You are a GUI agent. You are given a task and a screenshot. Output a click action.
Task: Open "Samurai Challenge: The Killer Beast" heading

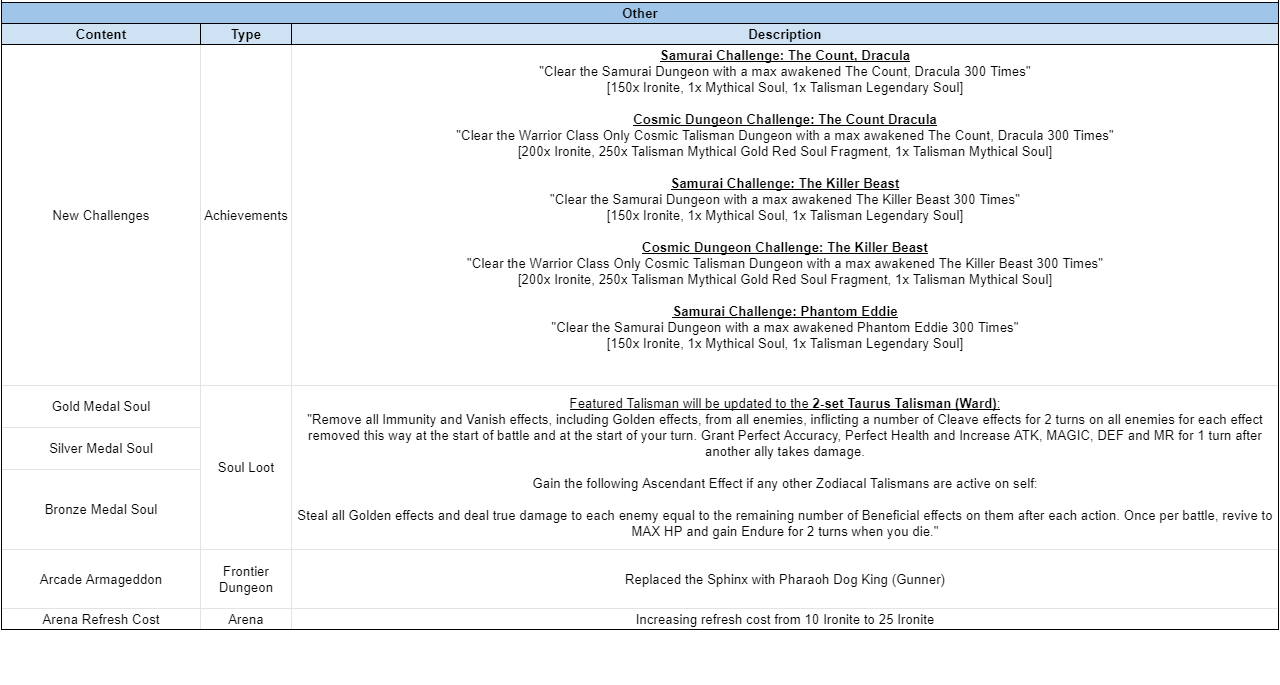[784, 183]
